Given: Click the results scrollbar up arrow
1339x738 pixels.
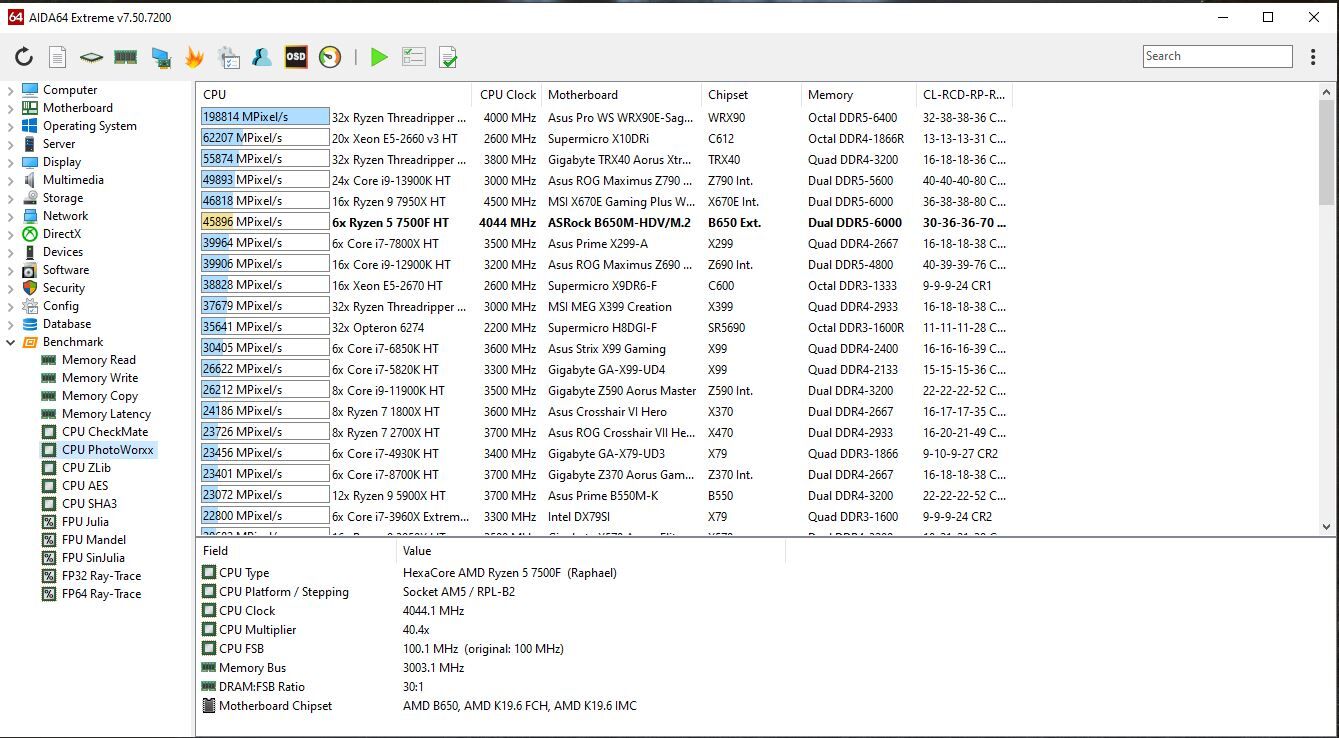Looking at the screenshot, I should click(x=1327, y=91).
